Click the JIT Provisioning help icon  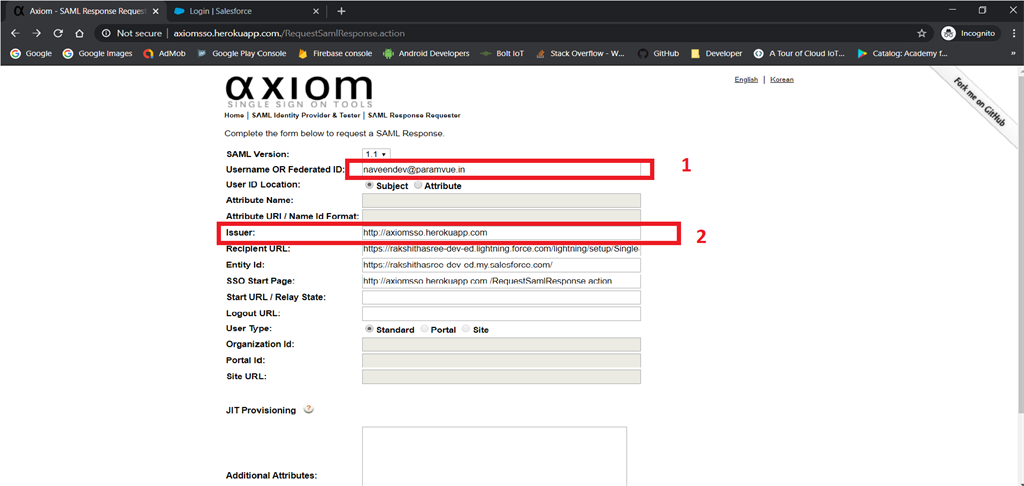[x=309, y=410]
